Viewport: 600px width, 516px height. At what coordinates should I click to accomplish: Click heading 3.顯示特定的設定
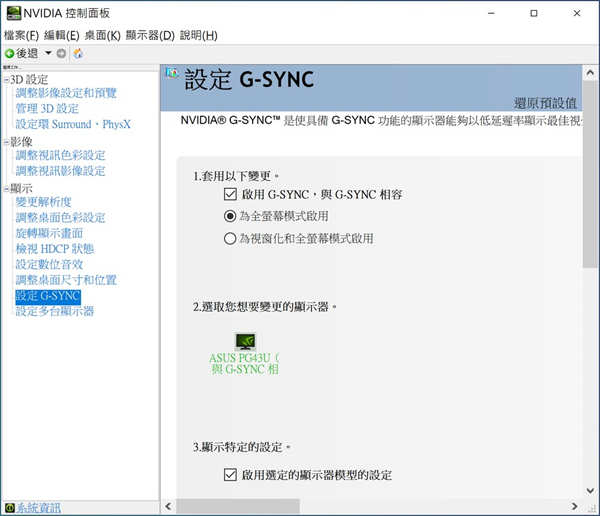click(242, 447)
